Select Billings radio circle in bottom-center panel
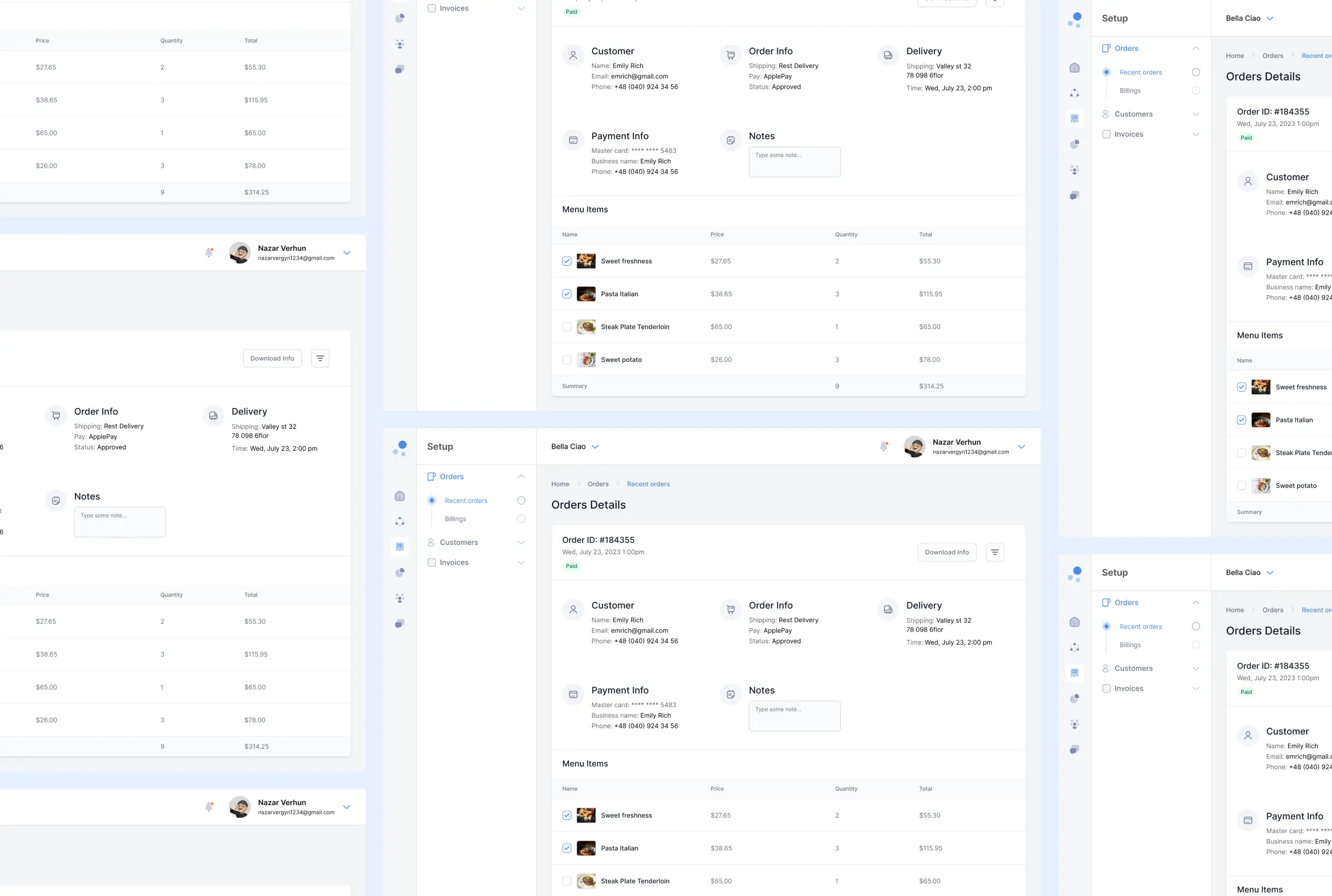The height and width of the screenshot is (896, 1332). click(520, 519)
